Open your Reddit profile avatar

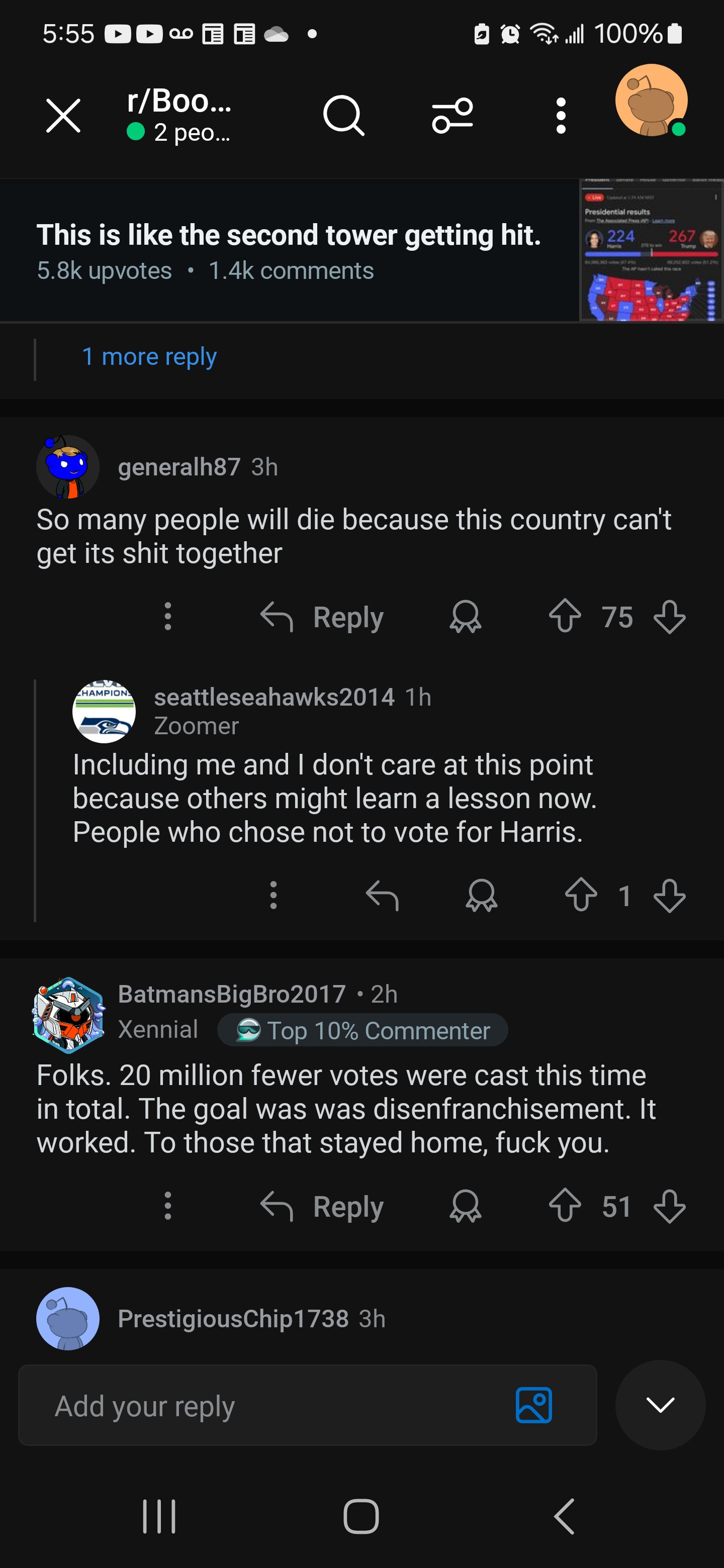click(652, 101)
